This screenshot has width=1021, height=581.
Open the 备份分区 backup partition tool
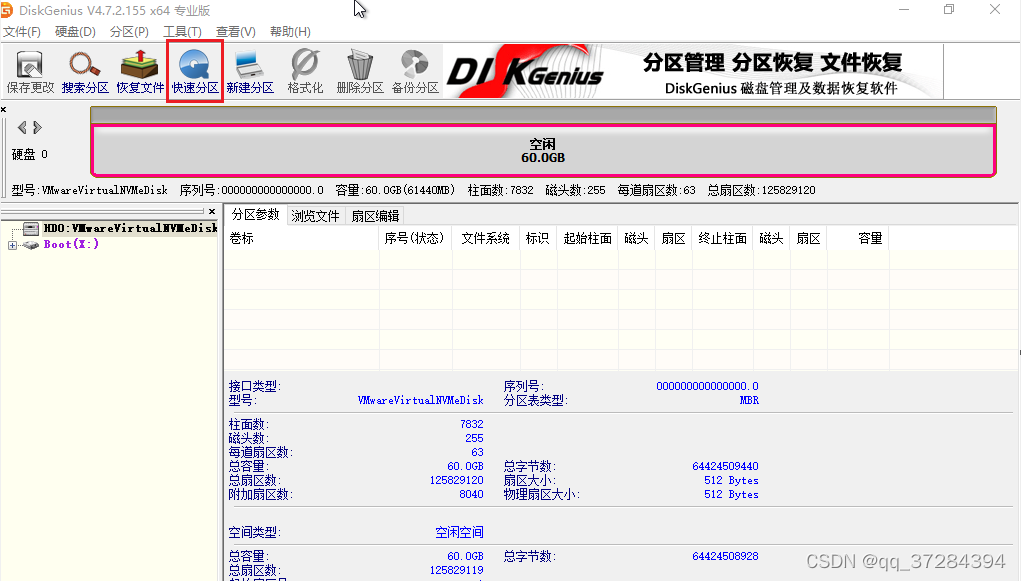(415, 72)
